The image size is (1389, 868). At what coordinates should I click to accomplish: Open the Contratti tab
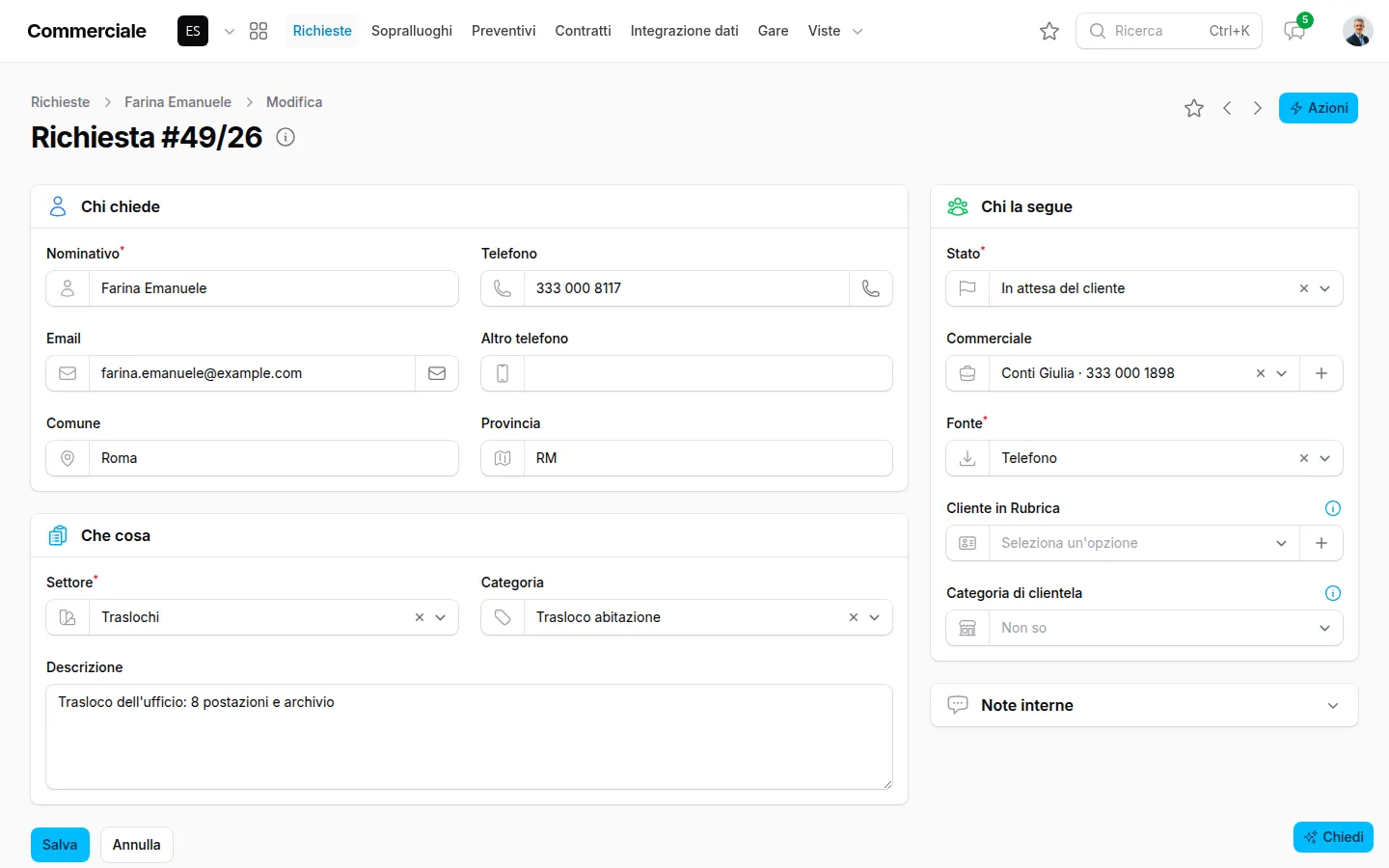(583, 31)
